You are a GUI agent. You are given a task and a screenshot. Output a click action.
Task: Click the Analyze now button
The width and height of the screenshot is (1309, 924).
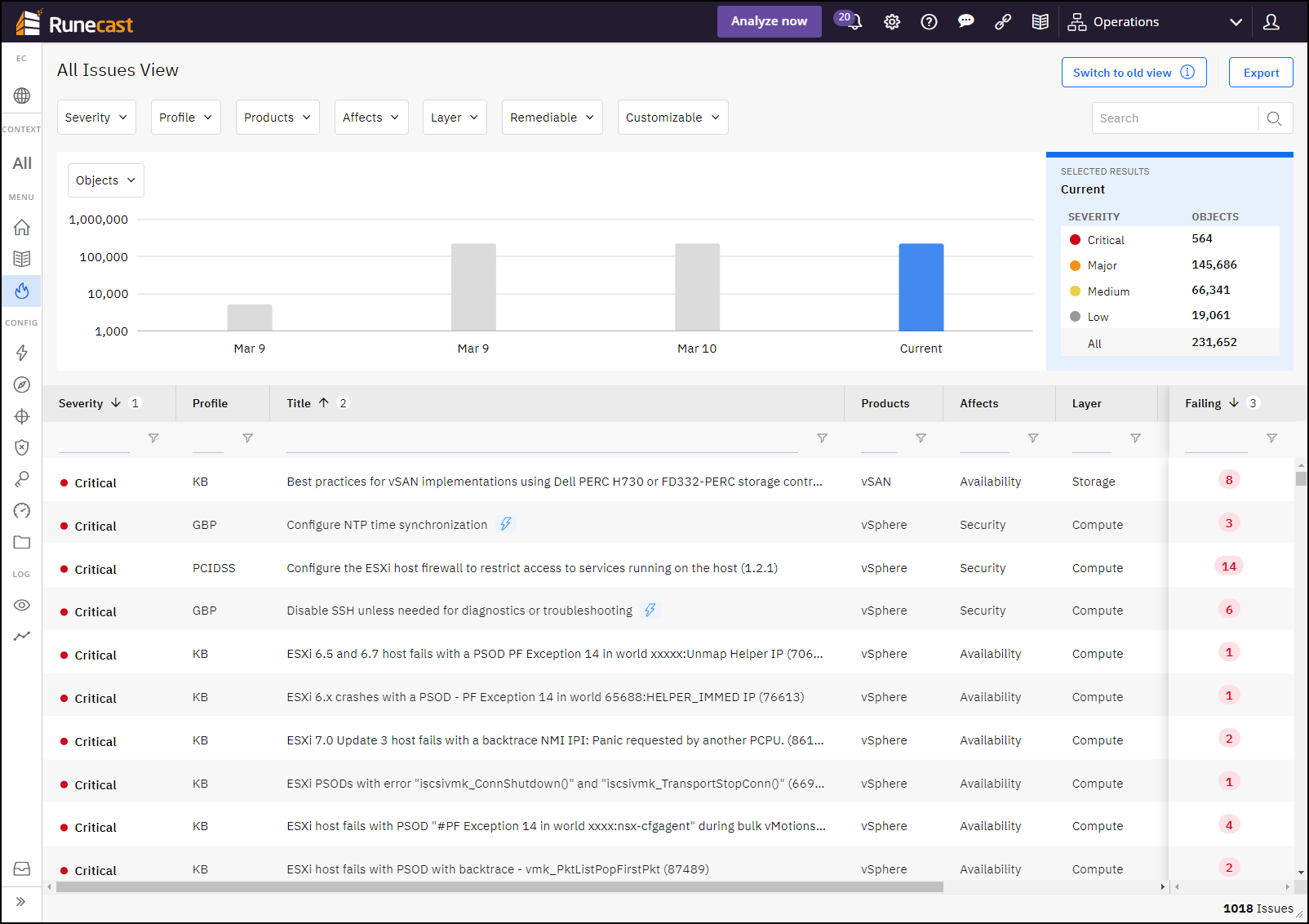coord(769,21)
